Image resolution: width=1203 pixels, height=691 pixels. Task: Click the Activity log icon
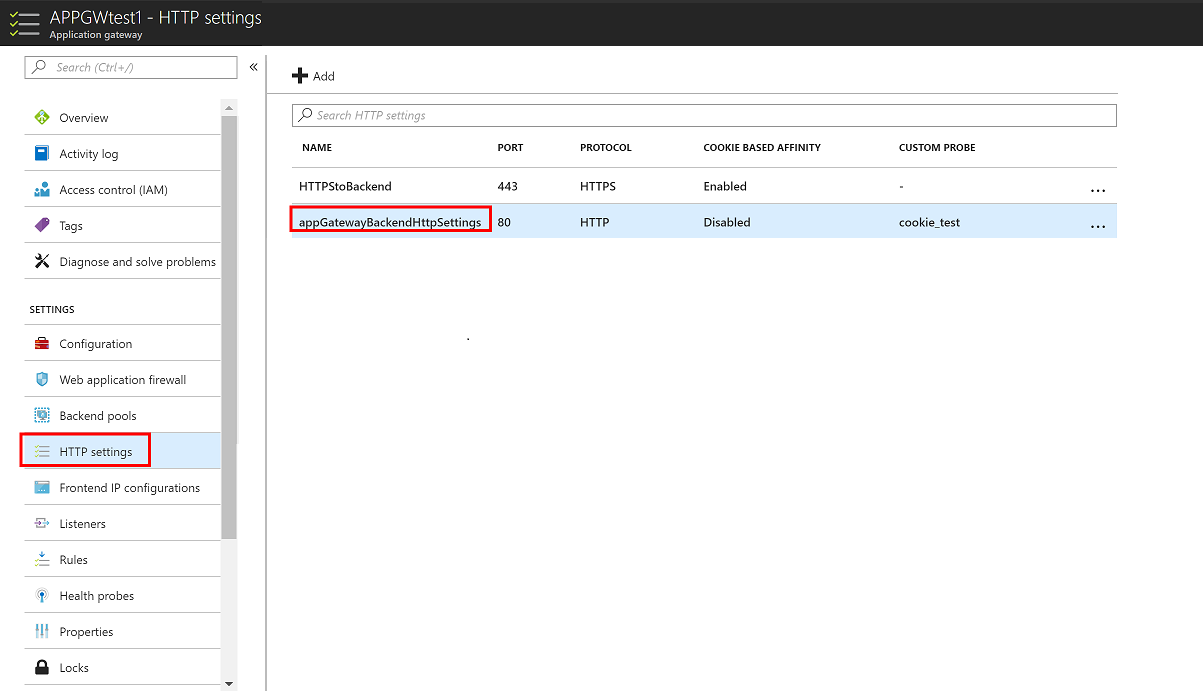(x=42, y=153)
